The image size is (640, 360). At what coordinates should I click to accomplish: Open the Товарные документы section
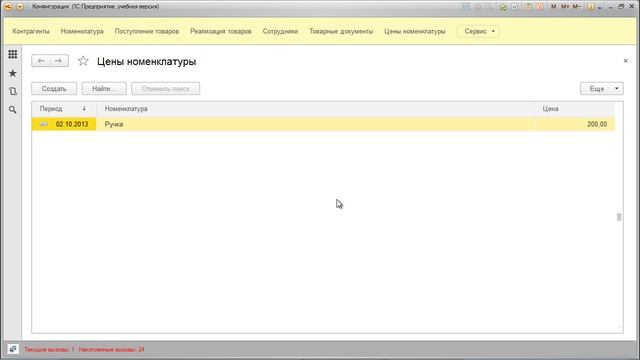[341, 31]
